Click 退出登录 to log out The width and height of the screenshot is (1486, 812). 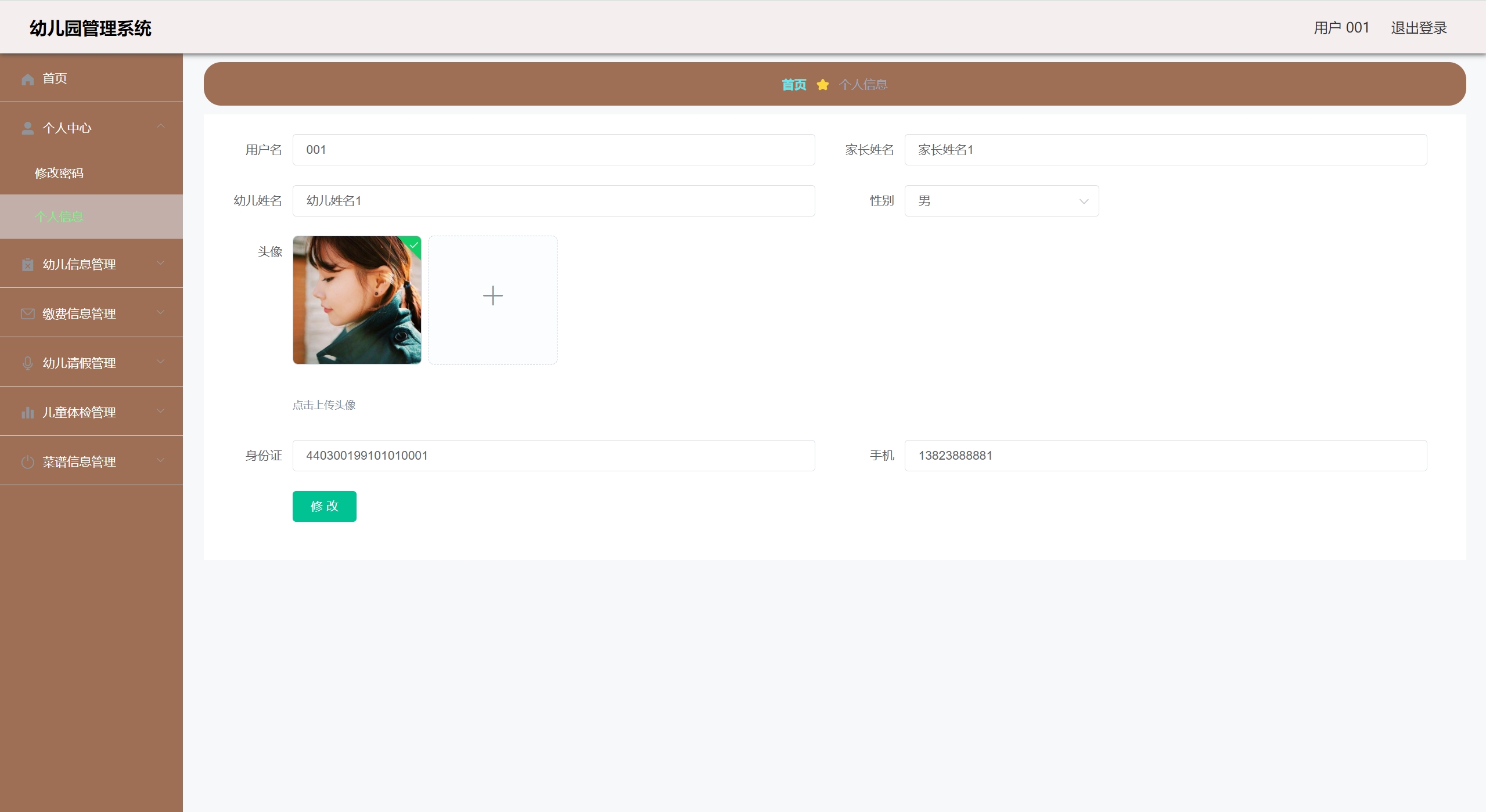1418,28
